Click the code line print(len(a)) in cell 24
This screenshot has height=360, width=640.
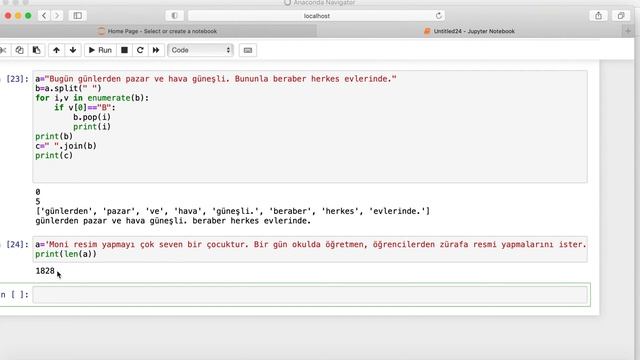coord(66,254)
